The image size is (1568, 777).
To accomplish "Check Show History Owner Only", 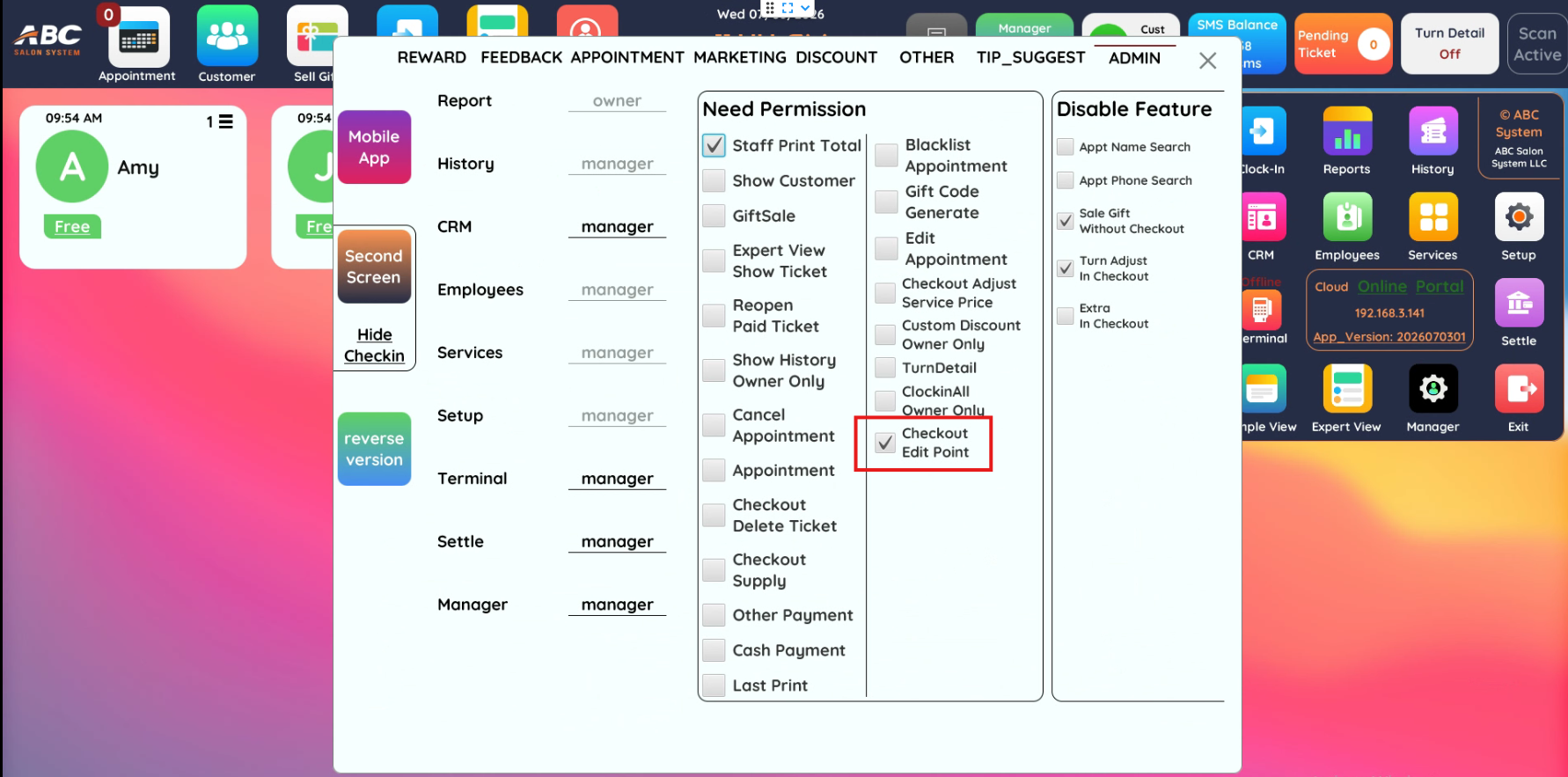I will 714,370.
